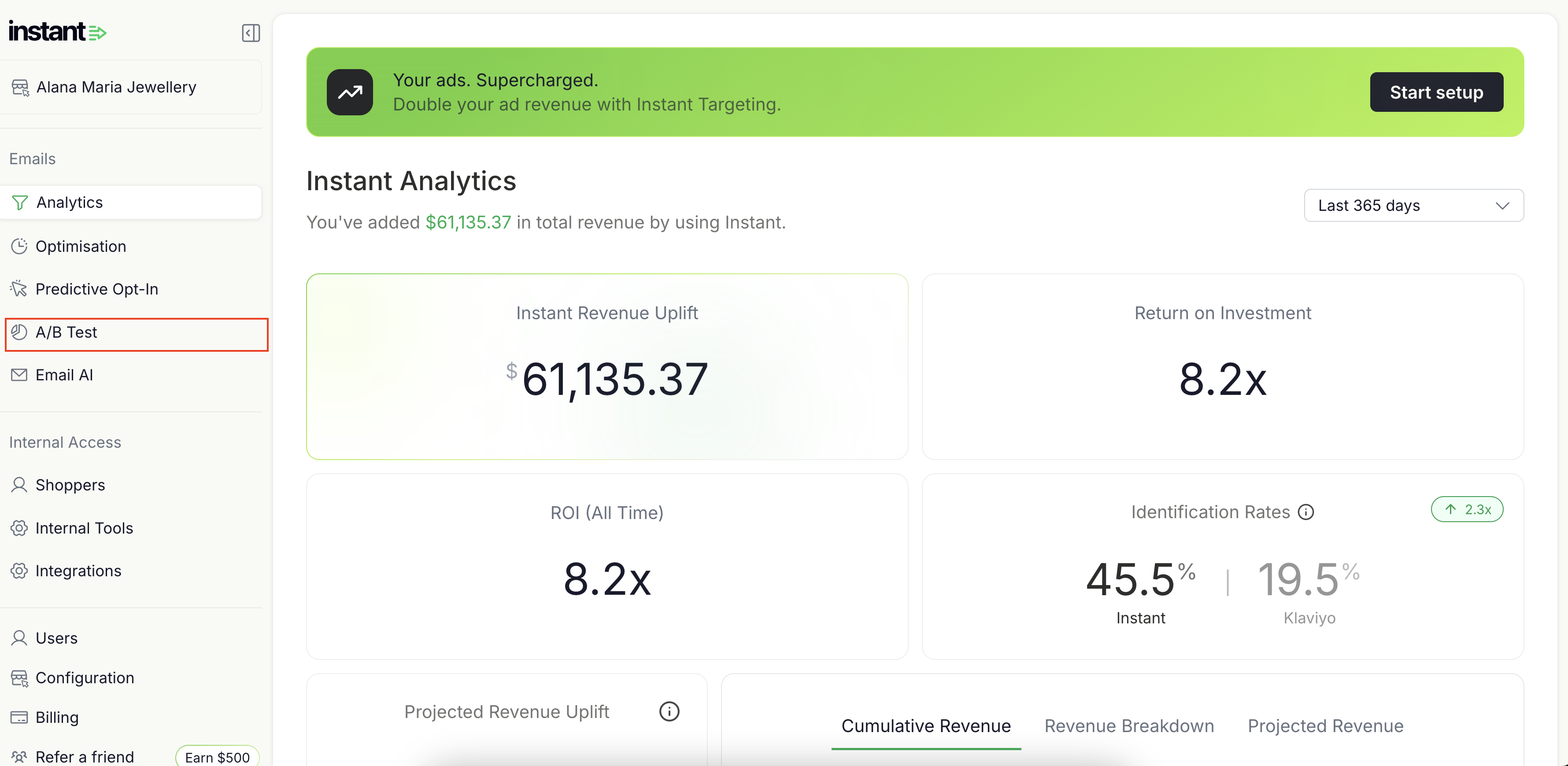The height and width of the screenshot is (766, 1568).
Task: Click the Predictive Opt-In cursor icon
Action: 19,289
